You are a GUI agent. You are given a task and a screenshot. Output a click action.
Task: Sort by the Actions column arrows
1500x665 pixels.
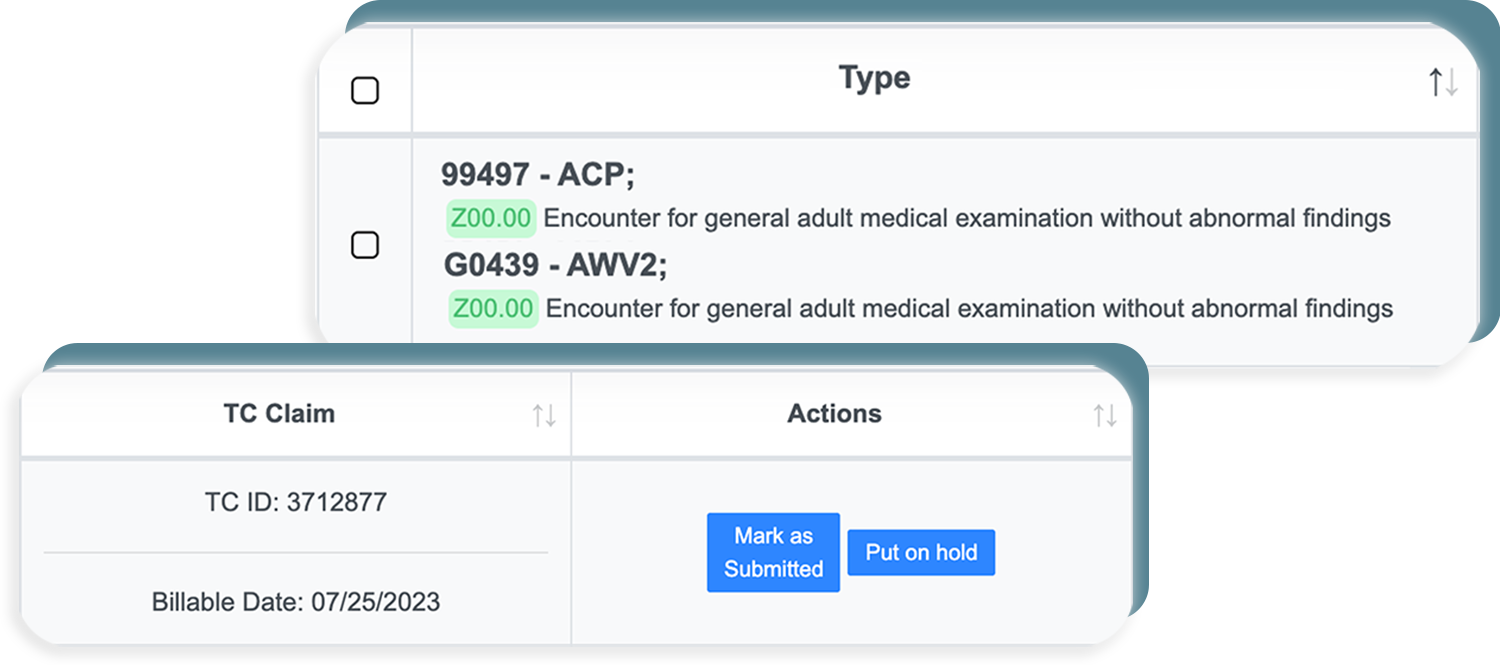pyautogui.click(x=1105, y=415)
